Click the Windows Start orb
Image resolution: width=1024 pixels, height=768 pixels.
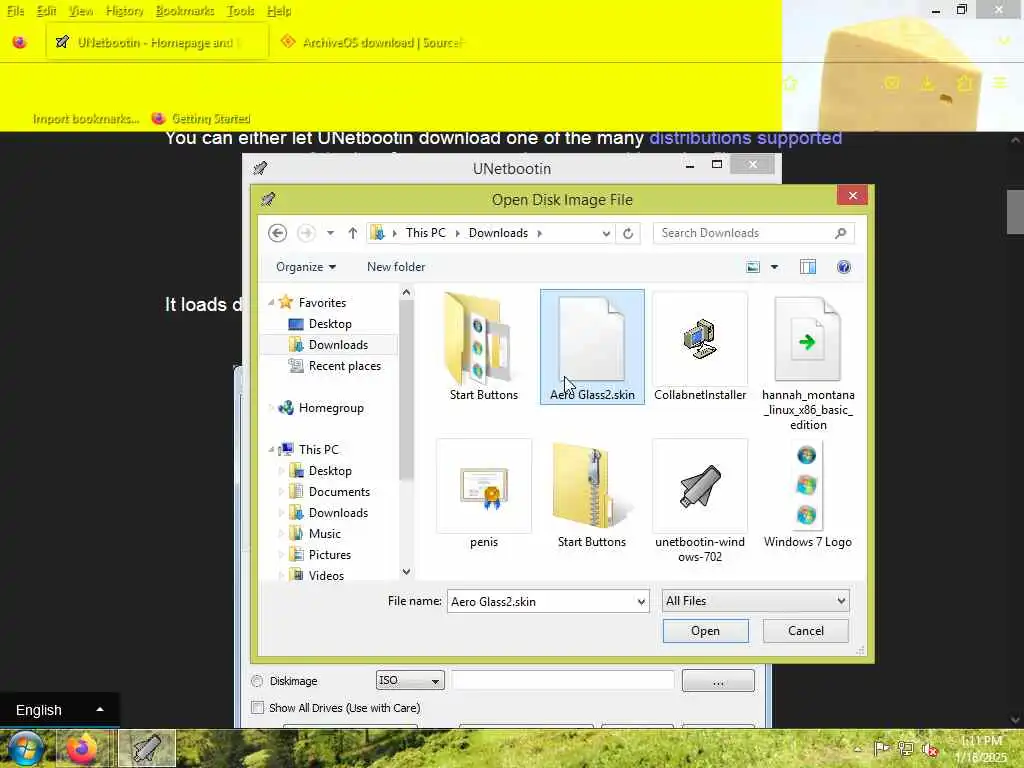click(x=26, y=748)
